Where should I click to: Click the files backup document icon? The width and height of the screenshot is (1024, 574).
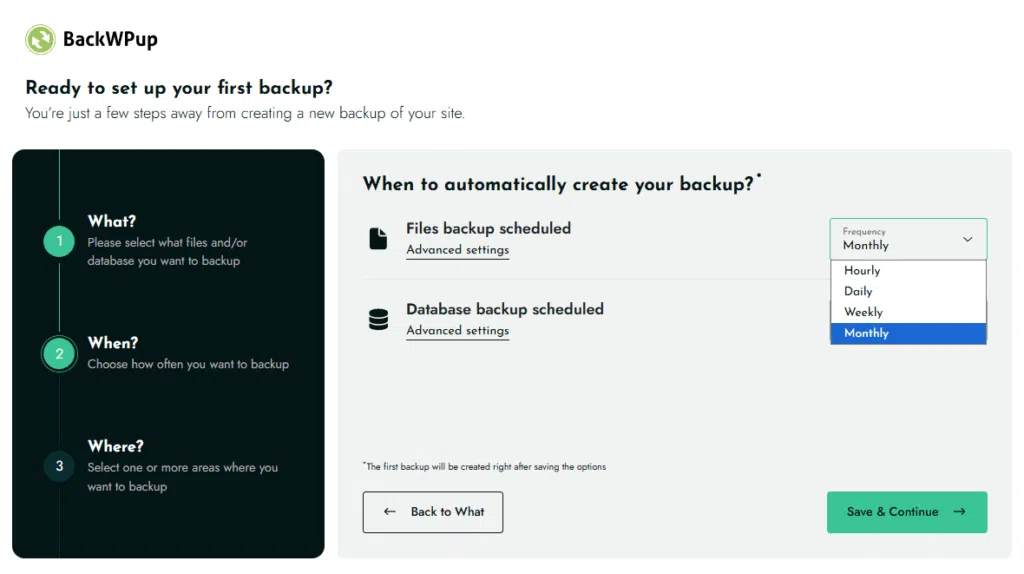[x=378, y=238]
